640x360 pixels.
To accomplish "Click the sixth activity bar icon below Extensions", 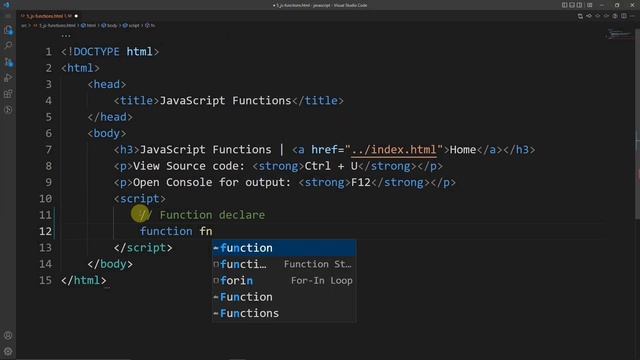I will coord(8,109).
